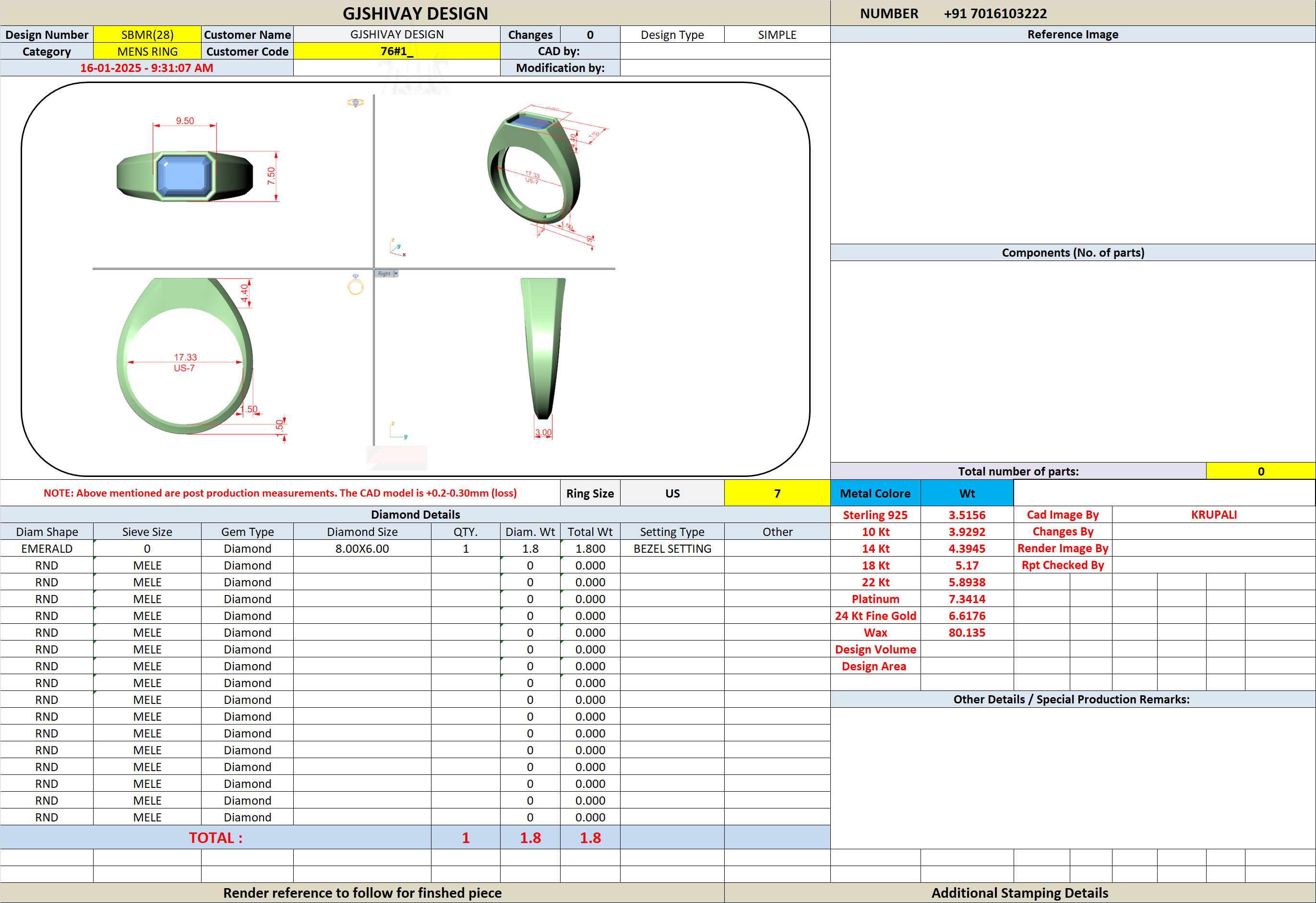The height and width of the screenshot is (903, 1316).
Task: Click the diamond size cell 8.00X6.00
Action: tap(362, 548)
